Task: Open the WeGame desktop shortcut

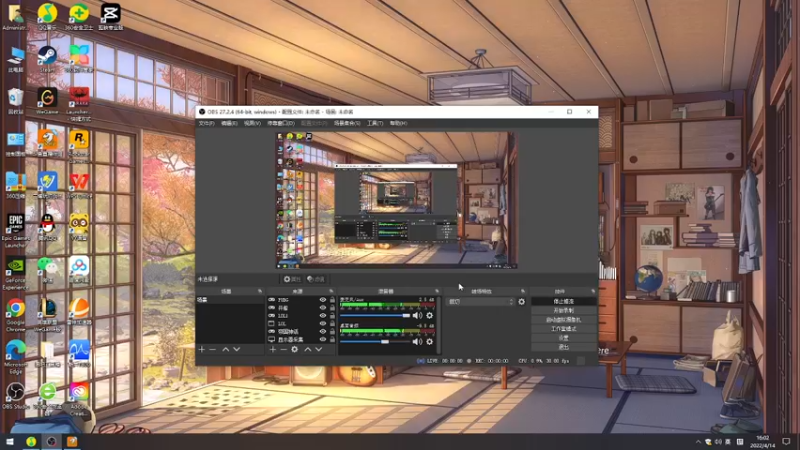Action: (x=47, y=101)
